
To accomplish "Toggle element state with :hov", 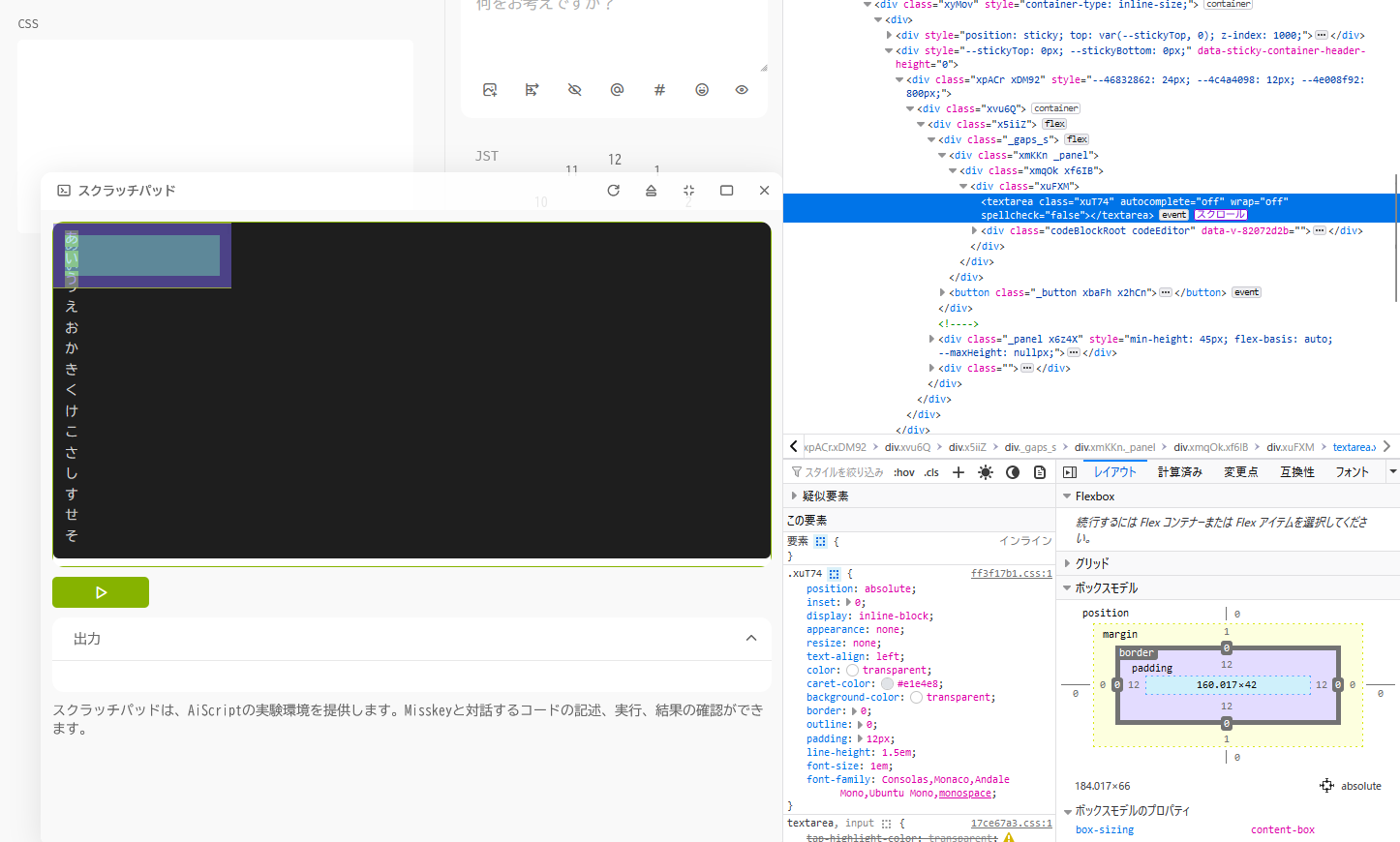I will coord(903,471).
